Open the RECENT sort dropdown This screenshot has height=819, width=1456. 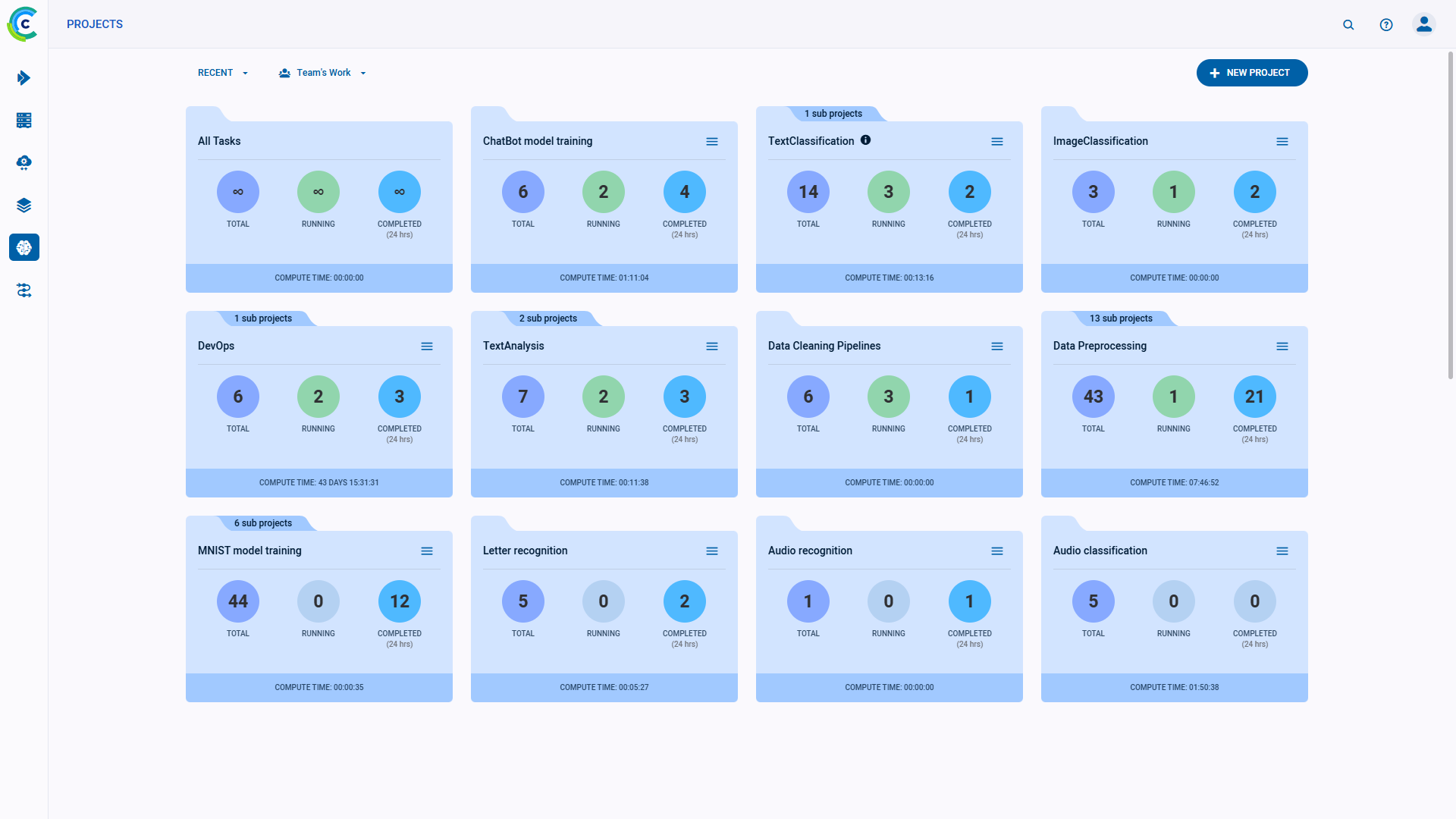click(x=222, y=73)
